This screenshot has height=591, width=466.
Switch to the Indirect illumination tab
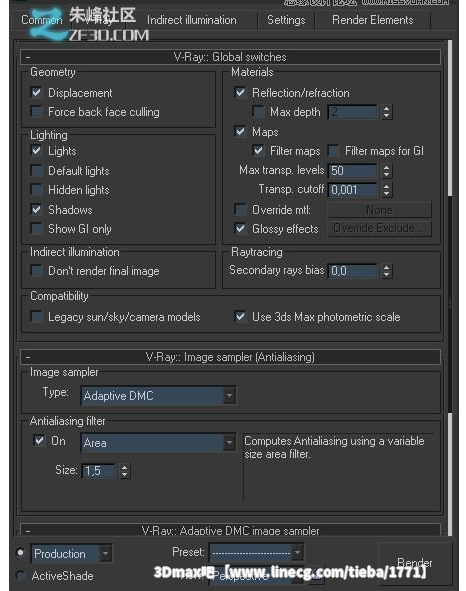[x=192, y=20]
